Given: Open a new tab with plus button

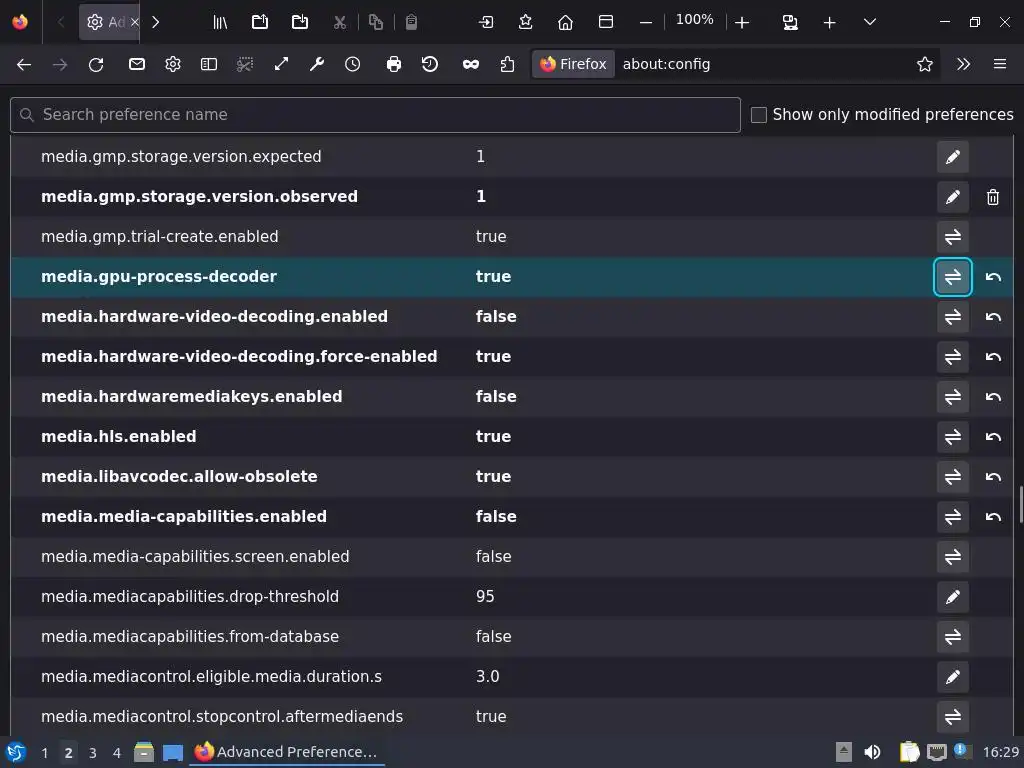Looking at the screenshot, I should (x=829, y=22).
